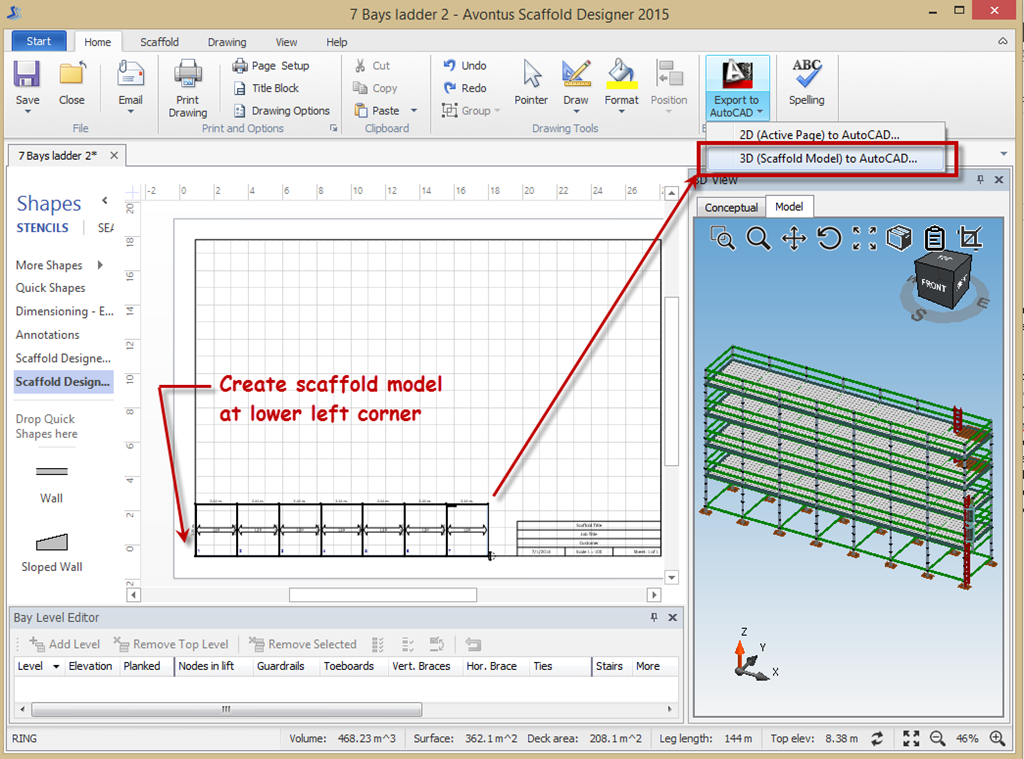Click fit-to-window icon in status bar
This screenshot has height=759, width=1024.
[911, 739]
